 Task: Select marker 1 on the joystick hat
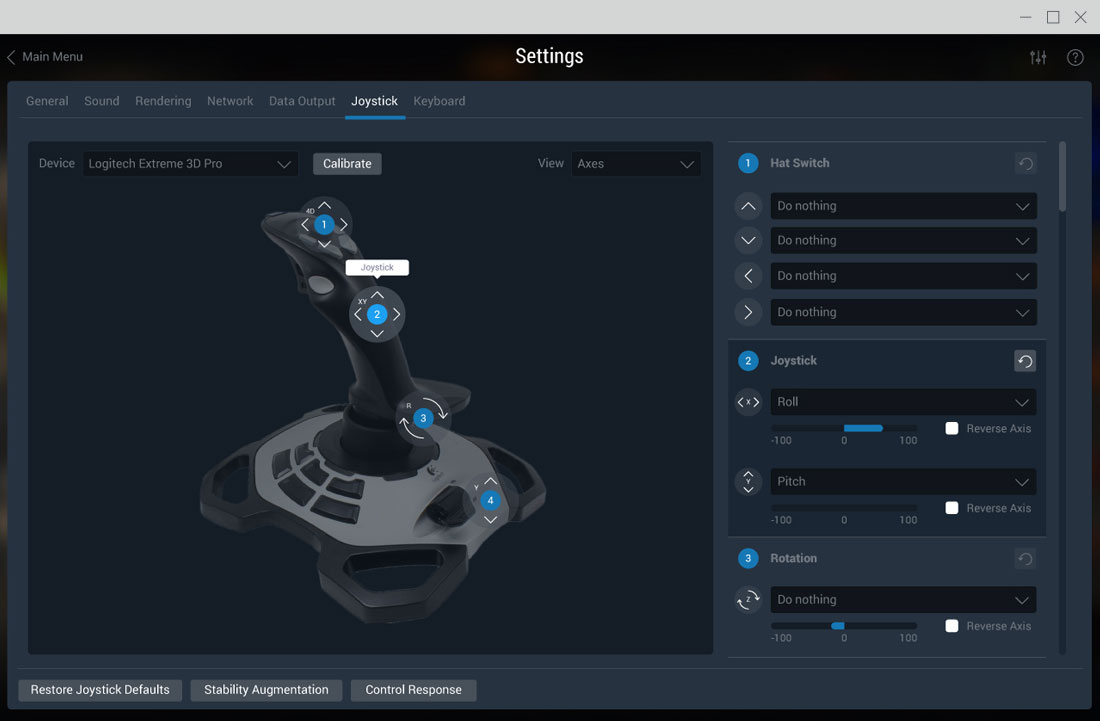point(324,224)
